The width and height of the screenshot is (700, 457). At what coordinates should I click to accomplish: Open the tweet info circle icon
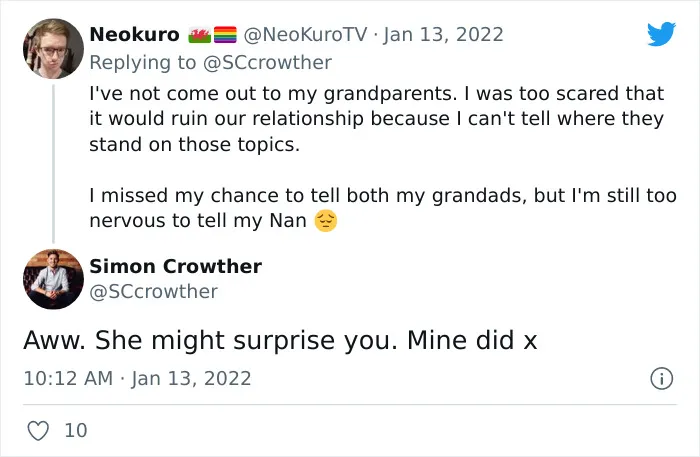tap(662, 378)
